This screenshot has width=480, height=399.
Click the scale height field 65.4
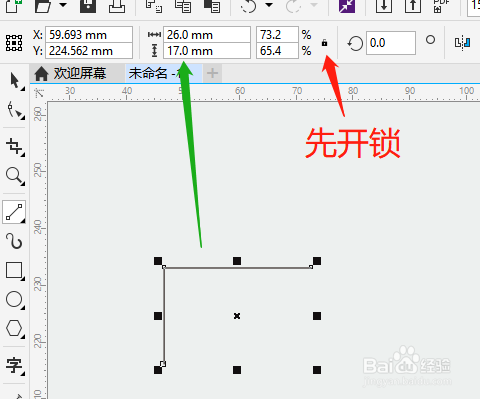[277, 51]
